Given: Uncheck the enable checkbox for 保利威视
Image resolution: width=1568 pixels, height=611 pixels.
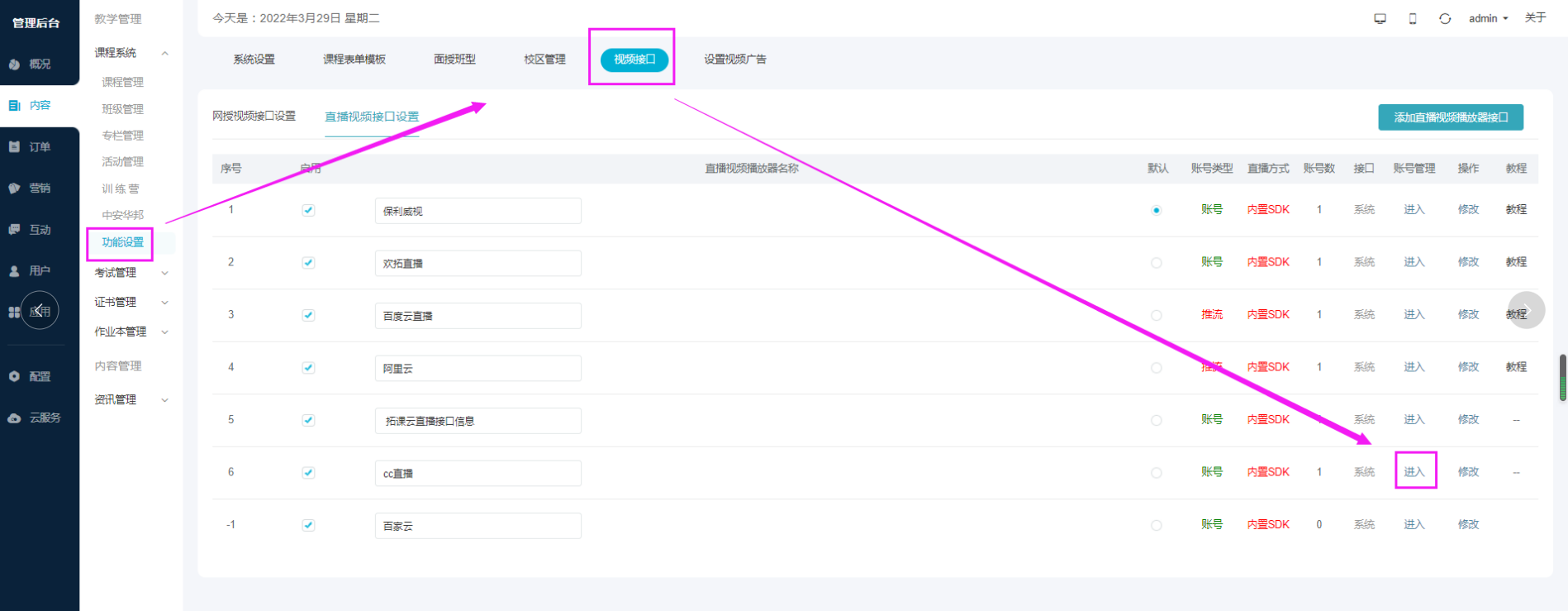Looking at the screenshot, I should (308, 210).
